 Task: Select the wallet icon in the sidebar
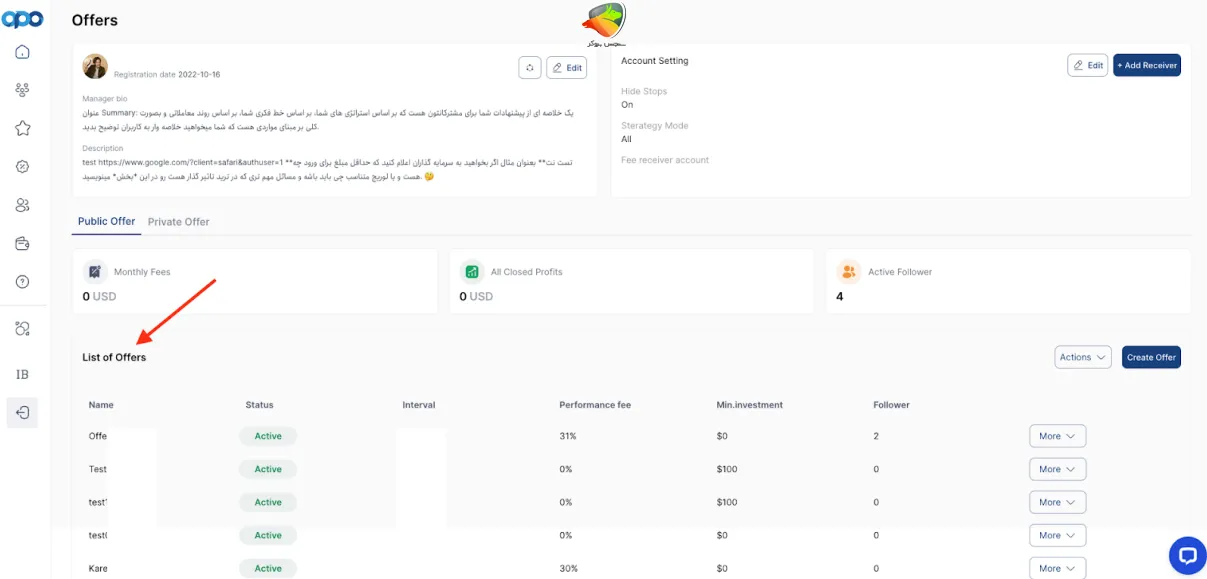(x=22, y=241)
